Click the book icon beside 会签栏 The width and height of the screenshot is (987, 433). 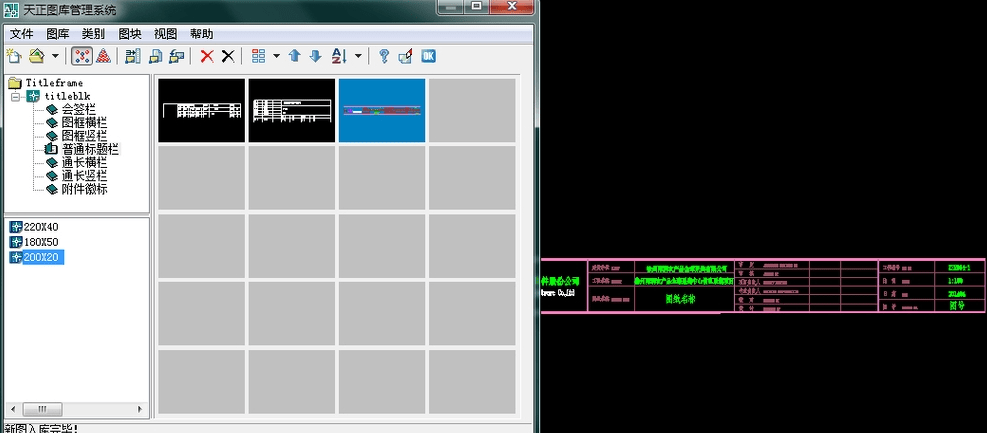point(52,110)
